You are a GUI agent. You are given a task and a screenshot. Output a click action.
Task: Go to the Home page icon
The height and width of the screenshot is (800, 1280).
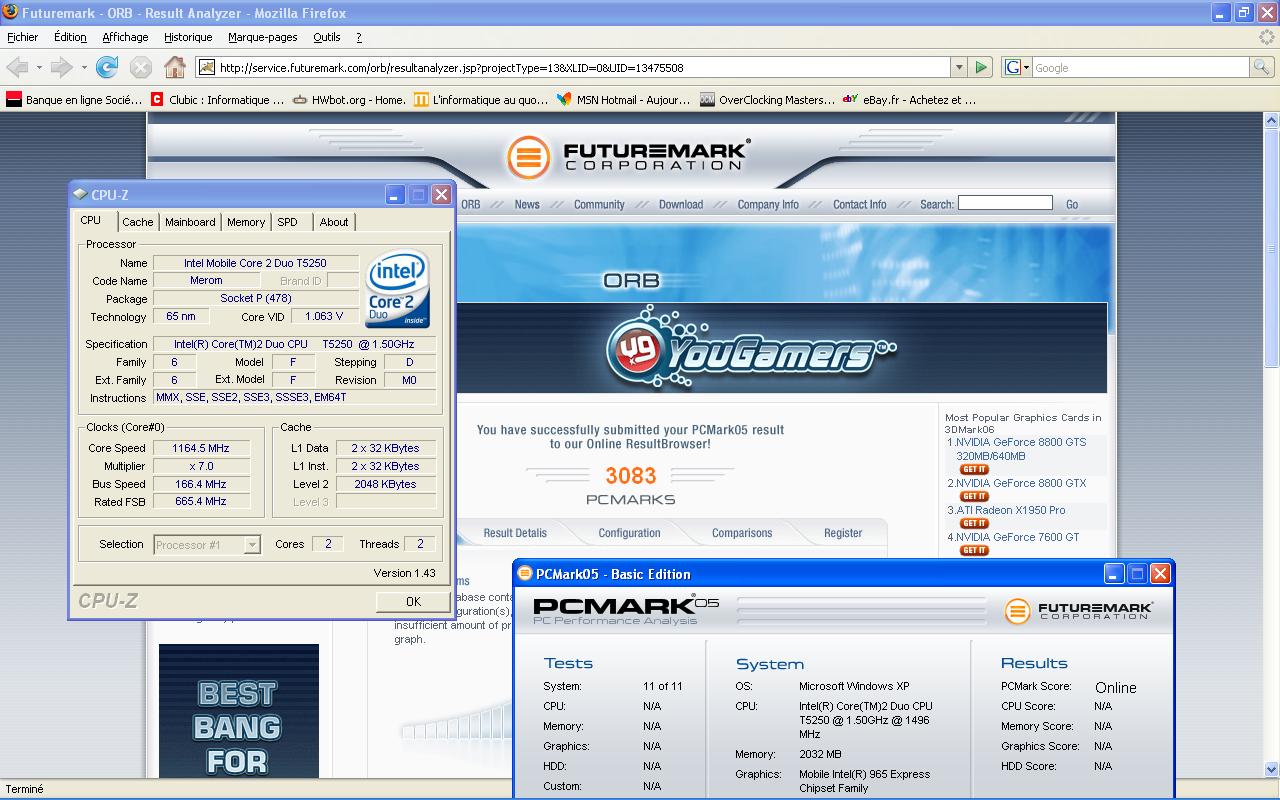(175, 67)
